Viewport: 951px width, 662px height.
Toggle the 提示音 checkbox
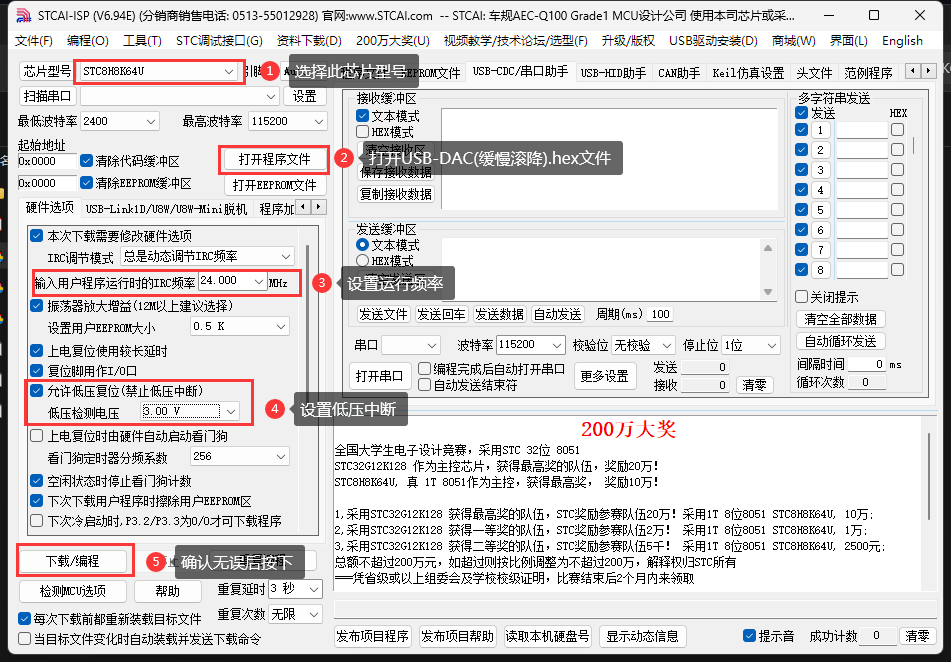click(x=750, y=635)
